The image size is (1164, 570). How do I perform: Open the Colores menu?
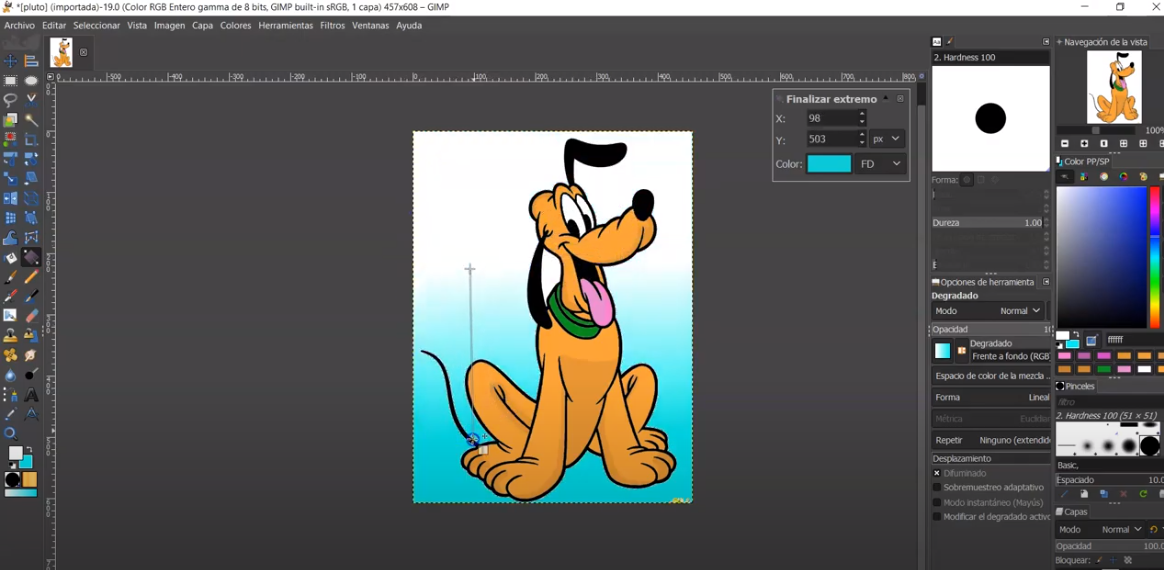pos(235,25)
